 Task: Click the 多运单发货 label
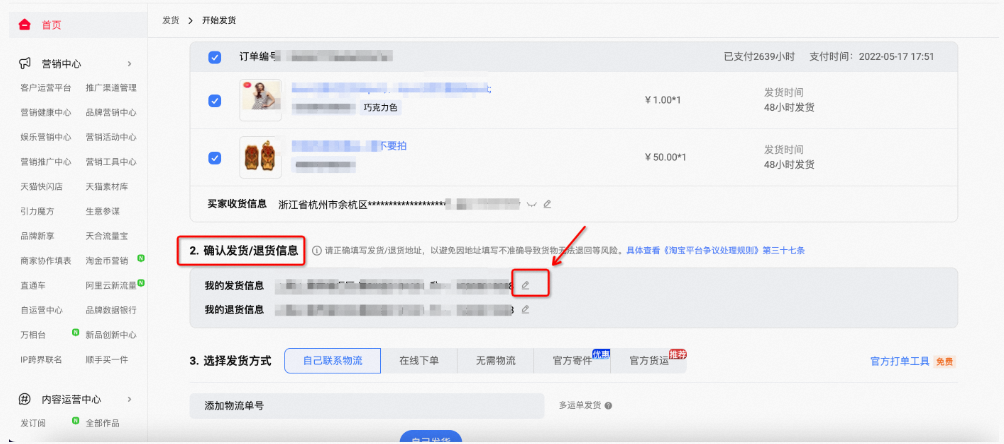(580, 406)
